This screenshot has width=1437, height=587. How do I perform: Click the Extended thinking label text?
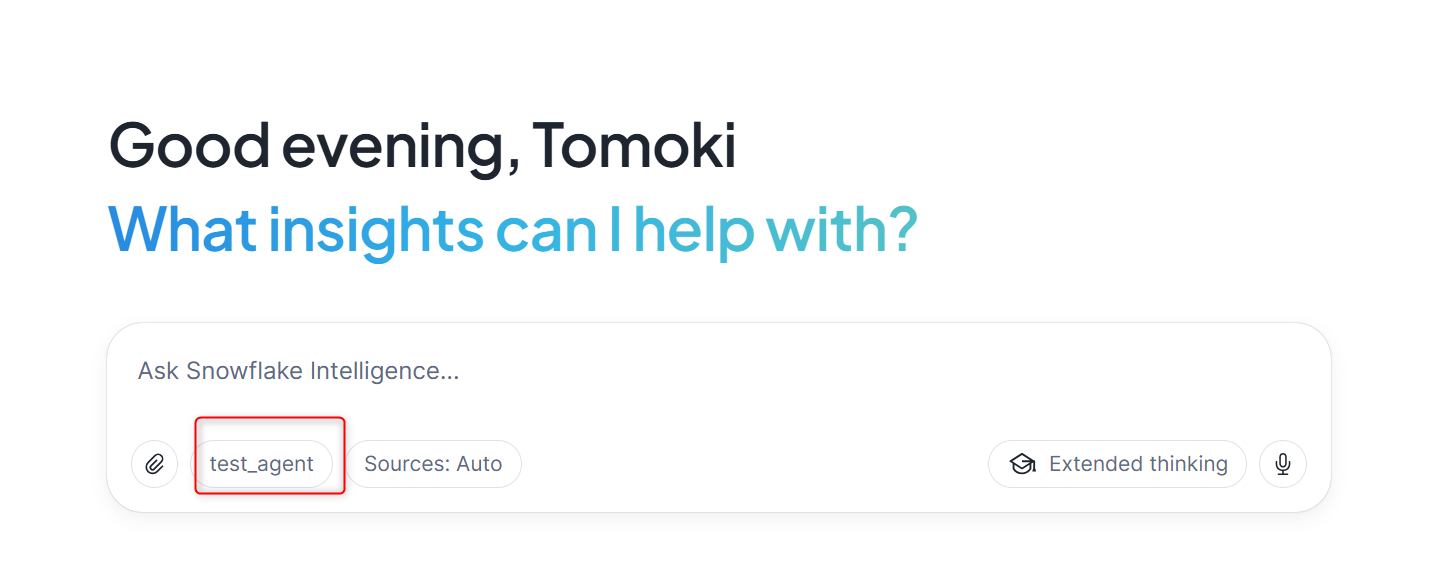(1138, 464)
